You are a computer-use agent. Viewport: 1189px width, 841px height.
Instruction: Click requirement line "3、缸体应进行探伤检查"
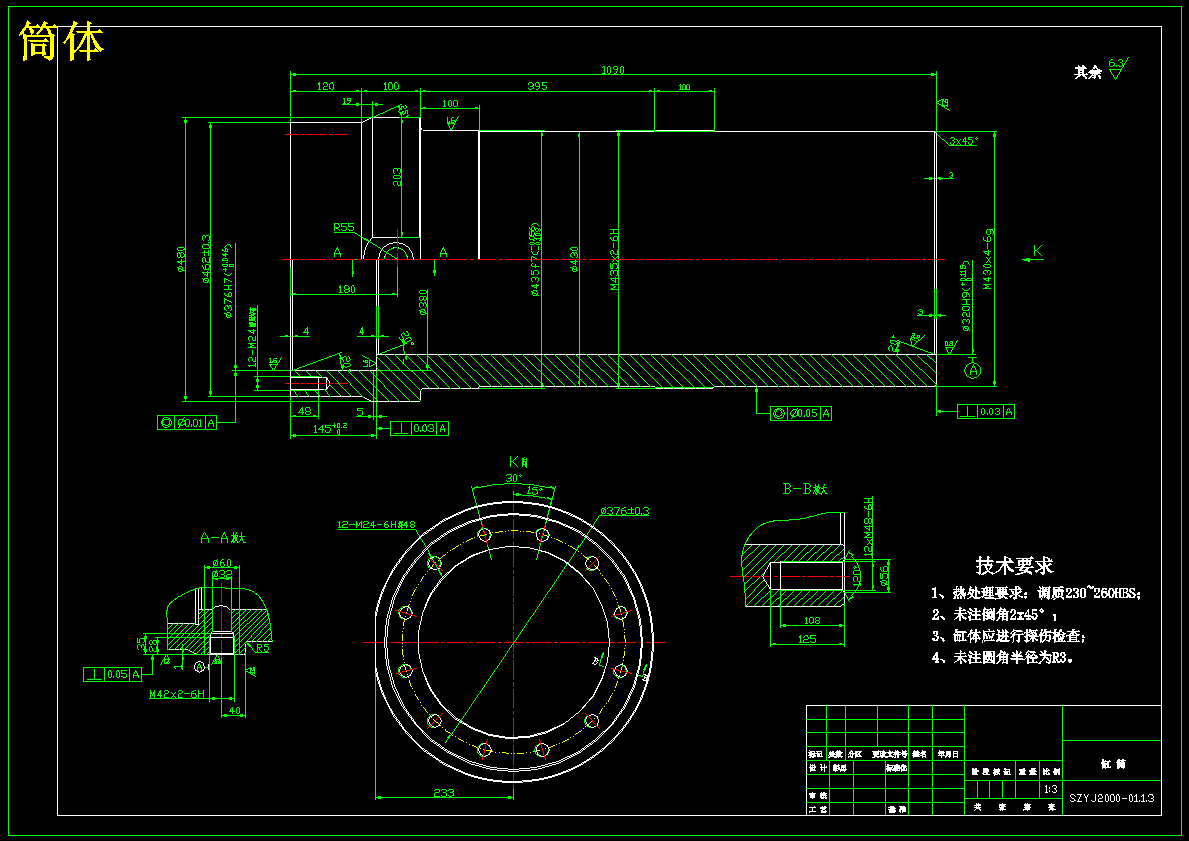coord(1009,637)
